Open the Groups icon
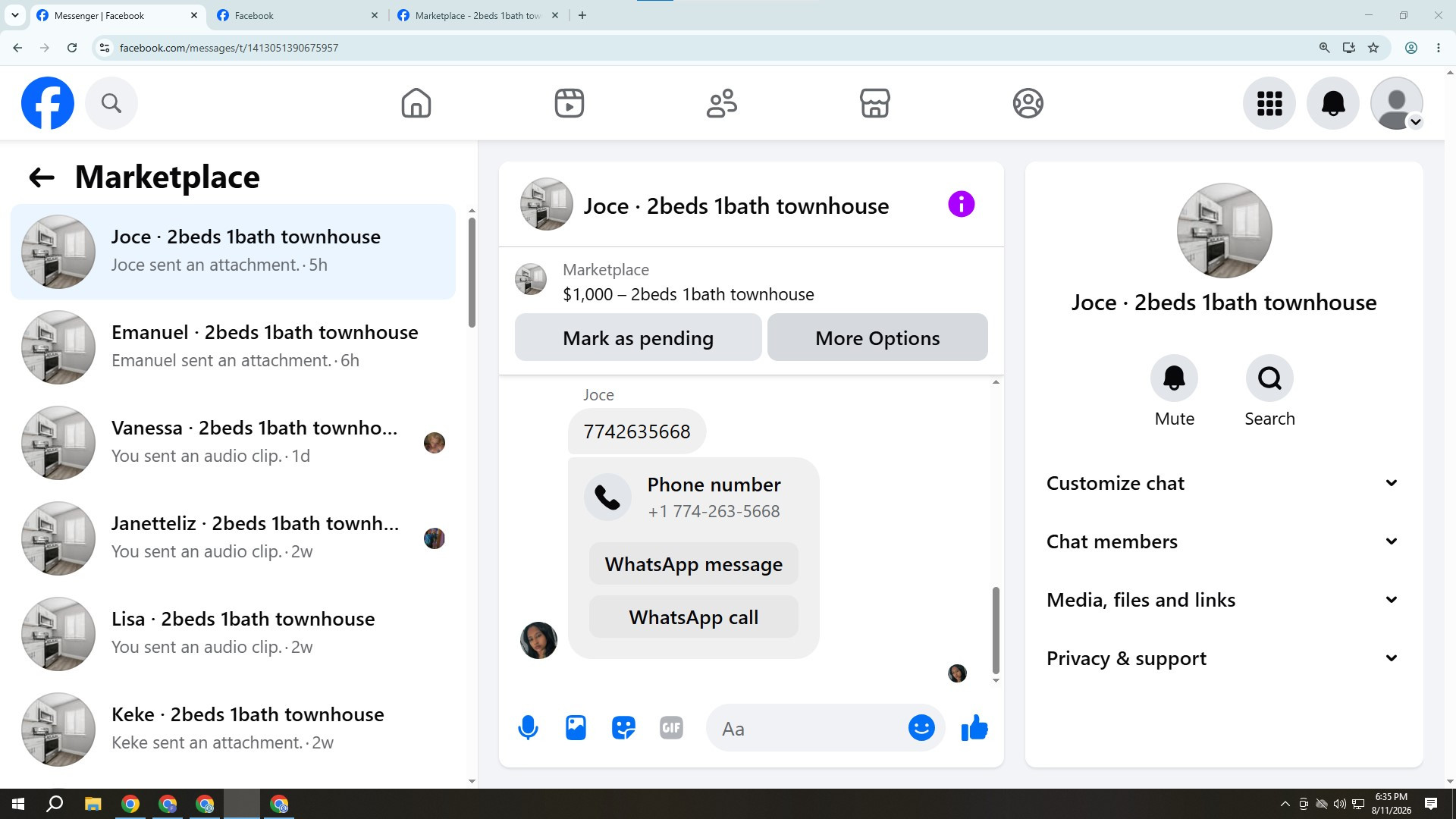 tap(1028, 103)
